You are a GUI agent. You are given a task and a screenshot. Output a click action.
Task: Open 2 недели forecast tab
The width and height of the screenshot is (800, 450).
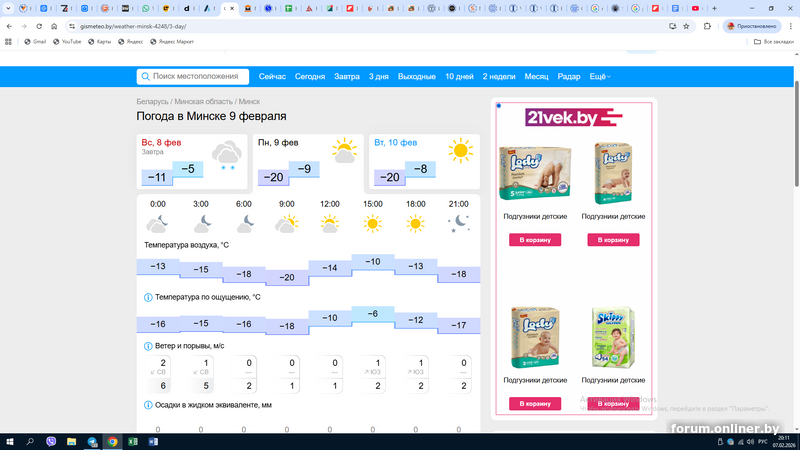tap(499, 77)
